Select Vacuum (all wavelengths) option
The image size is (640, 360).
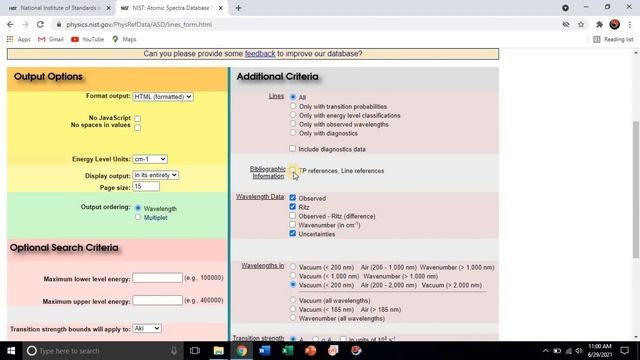point(293,300)
